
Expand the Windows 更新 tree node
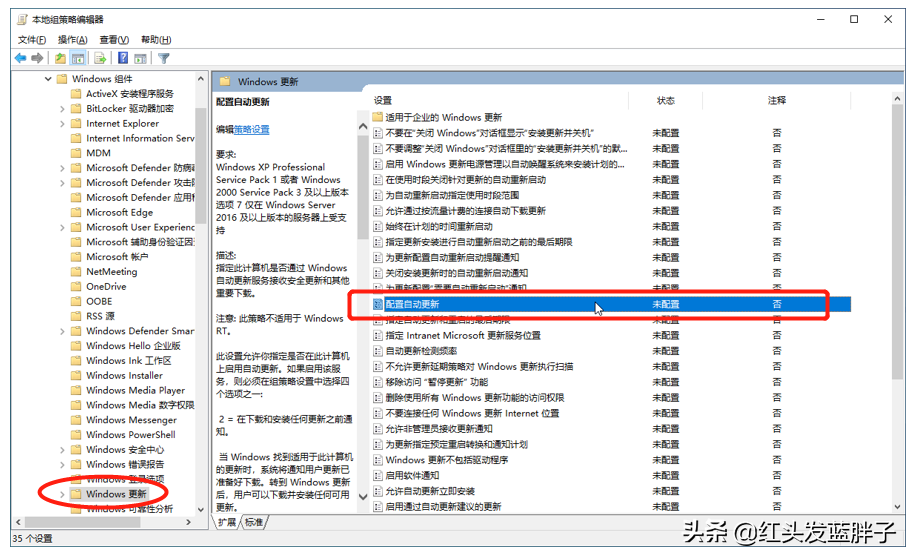(62, 494)
